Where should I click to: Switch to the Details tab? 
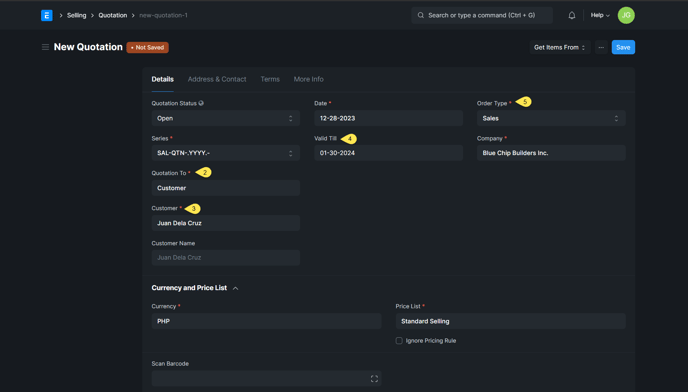click(x=162, y=79)
